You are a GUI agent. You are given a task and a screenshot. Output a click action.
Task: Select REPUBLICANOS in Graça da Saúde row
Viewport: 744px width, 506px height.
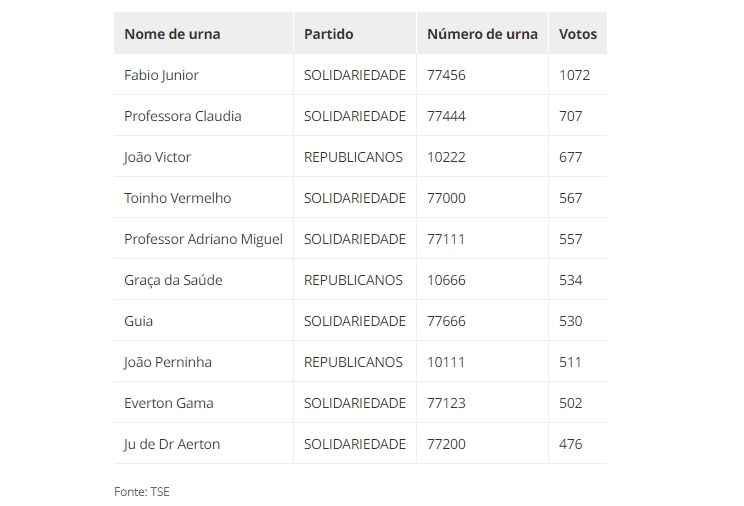353,280
